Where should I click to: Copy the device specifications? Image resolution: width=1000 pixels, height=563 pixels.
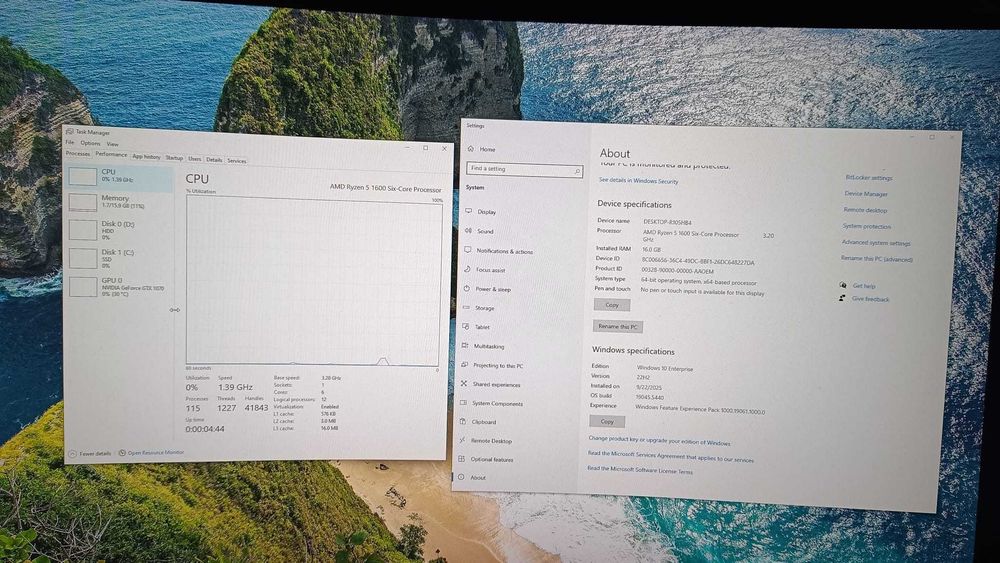tap(612, 305)
